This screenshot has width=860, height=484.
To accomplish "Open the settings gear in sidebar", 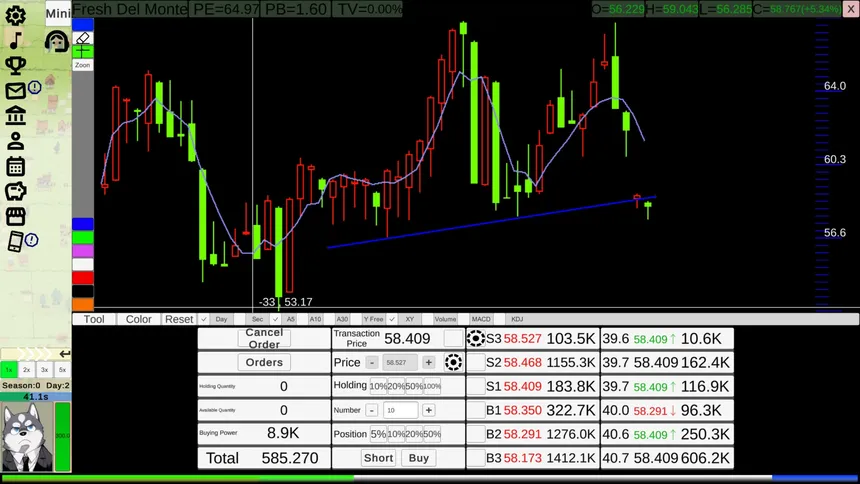I will (15, 15).
